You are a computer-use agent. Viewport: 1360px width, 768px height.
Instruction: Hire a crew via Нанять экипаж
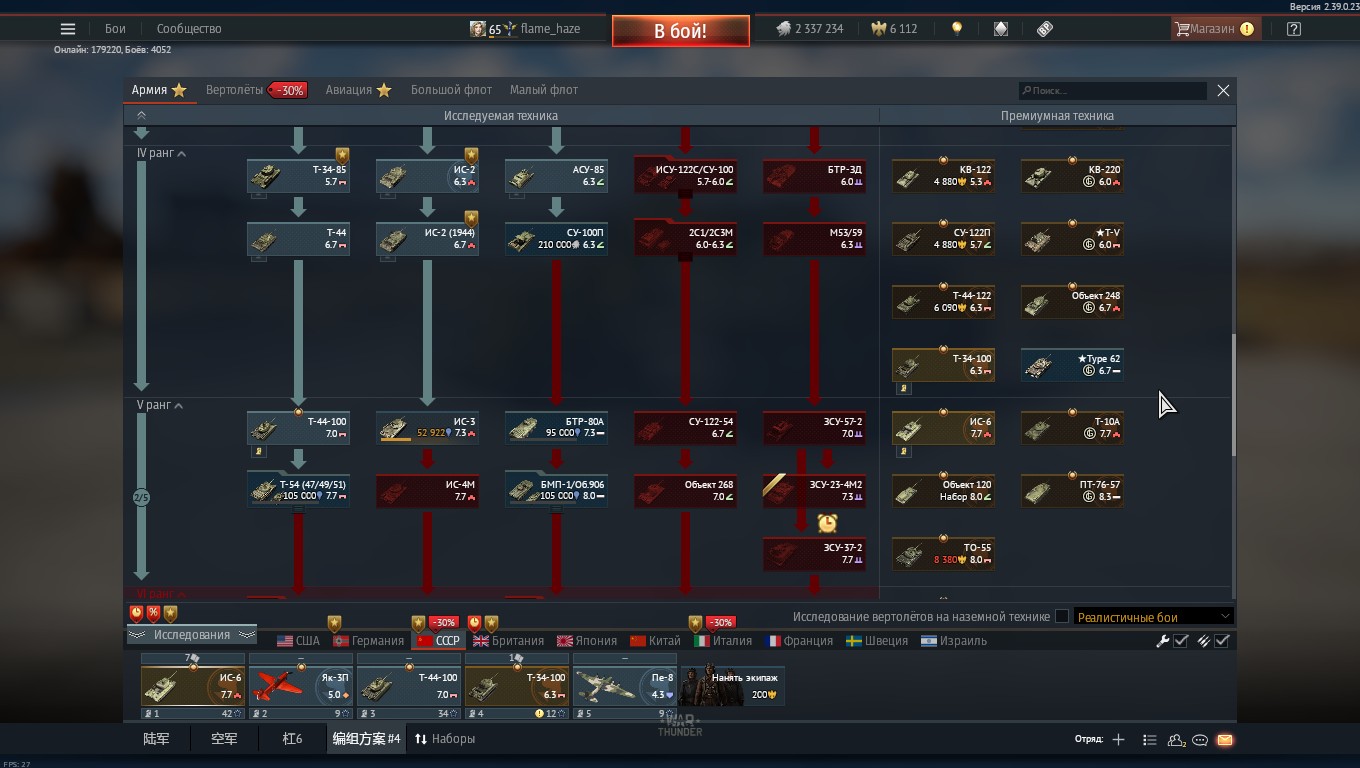pos(733,686)
